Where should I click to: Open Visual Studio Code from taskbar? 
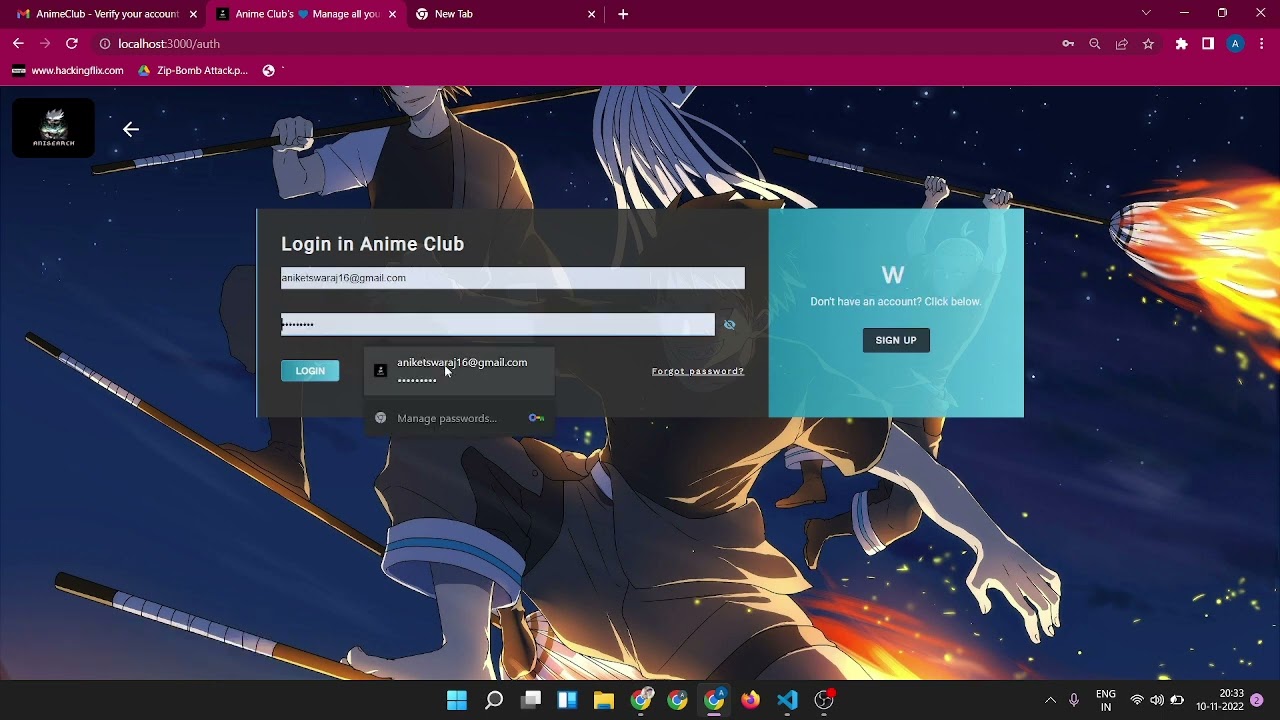click(x=787, y=700)
